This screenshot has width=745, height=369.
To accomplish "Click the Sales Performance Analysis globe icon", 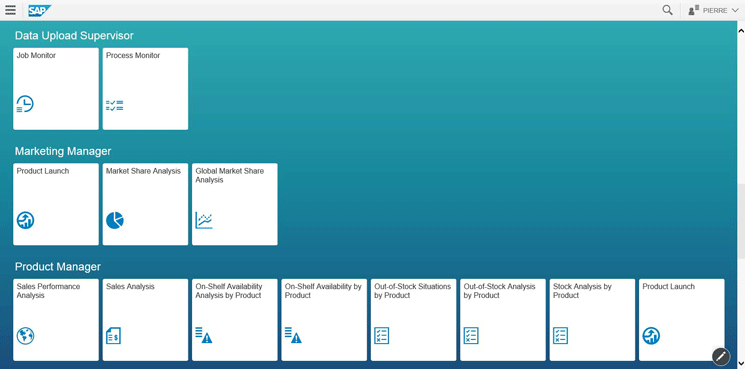I will 25,336.
